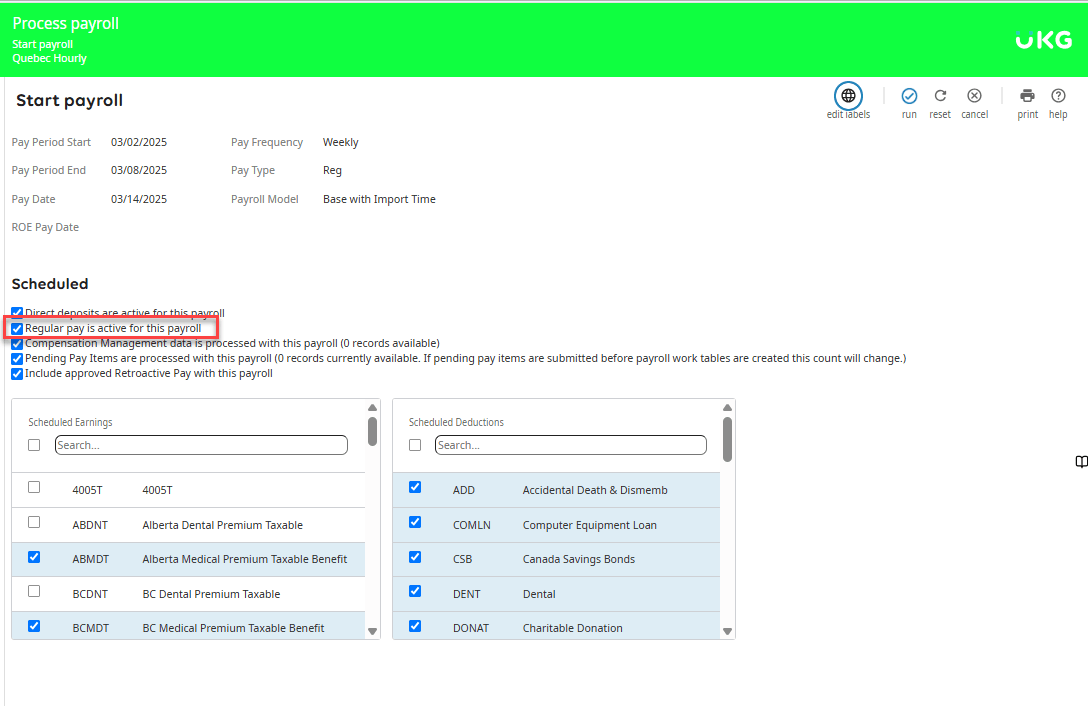Click Pay Period Start value 03/02/2025
The width and height of the screenshot is (1088, 706).
point(139,142)
